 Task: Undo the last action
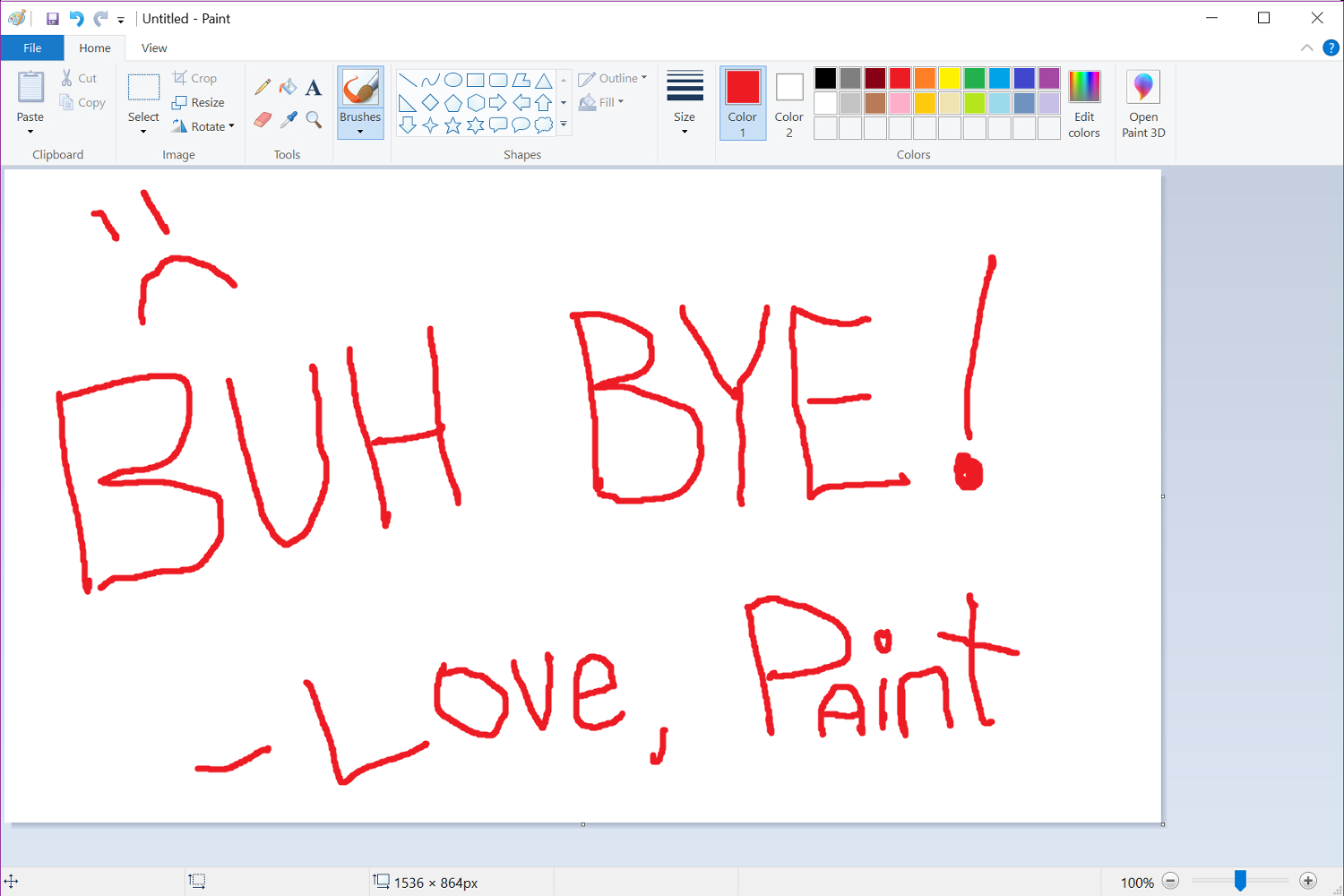77,19
